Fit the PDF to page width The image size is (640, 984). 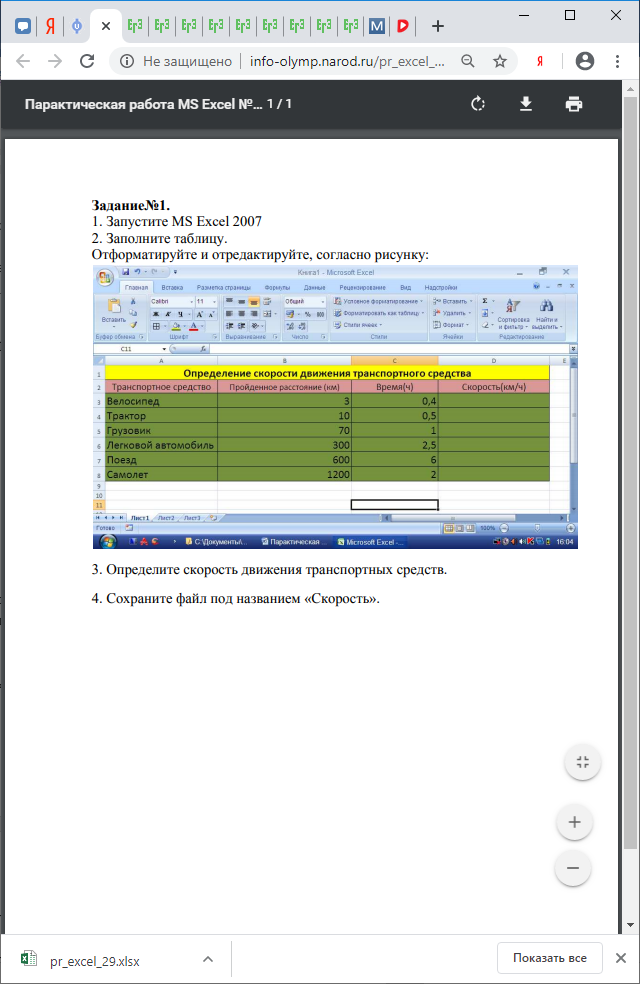[x=583, y=762]
